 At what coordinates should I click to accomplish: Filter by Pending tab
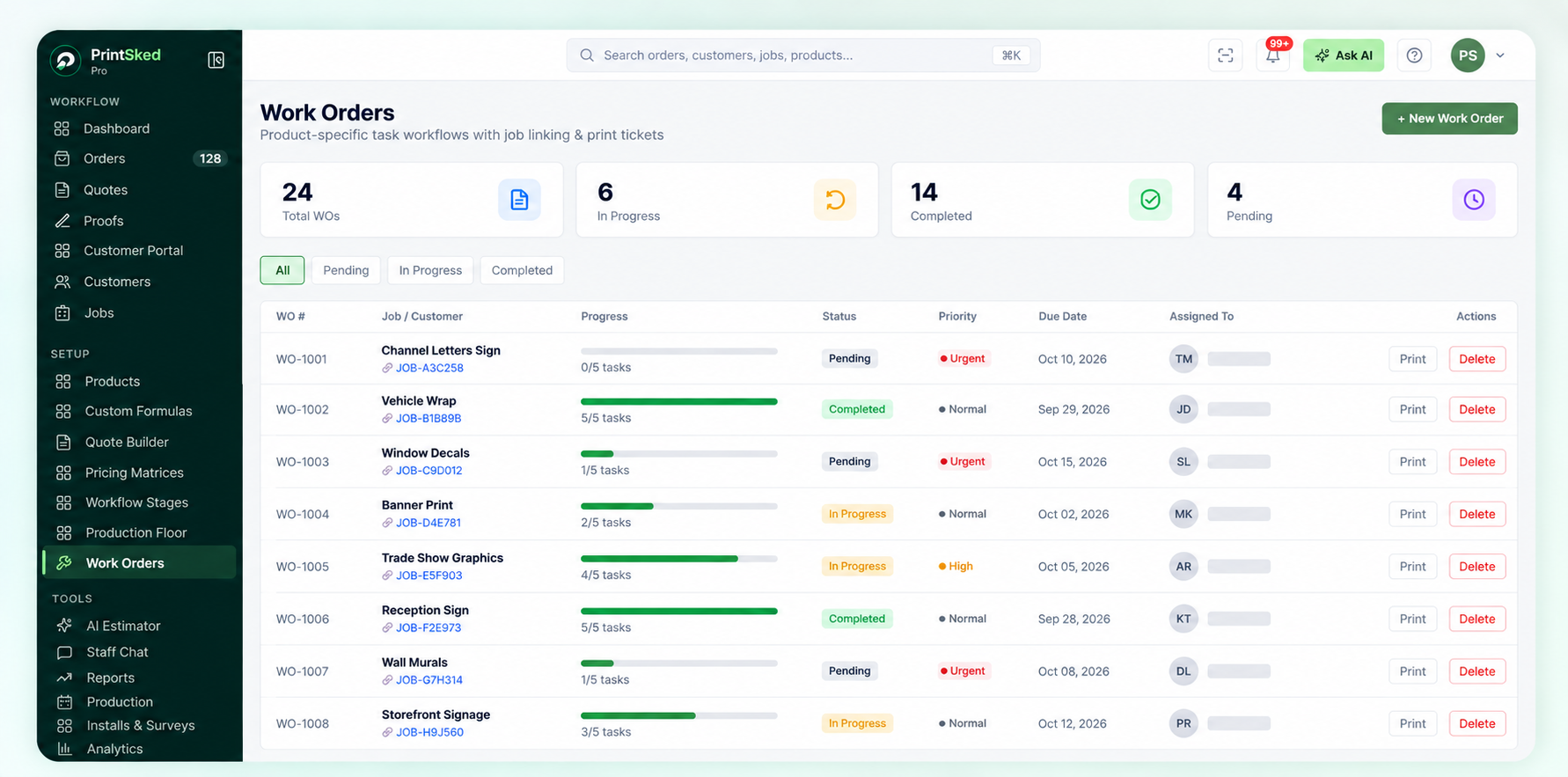tap(346, 270)
